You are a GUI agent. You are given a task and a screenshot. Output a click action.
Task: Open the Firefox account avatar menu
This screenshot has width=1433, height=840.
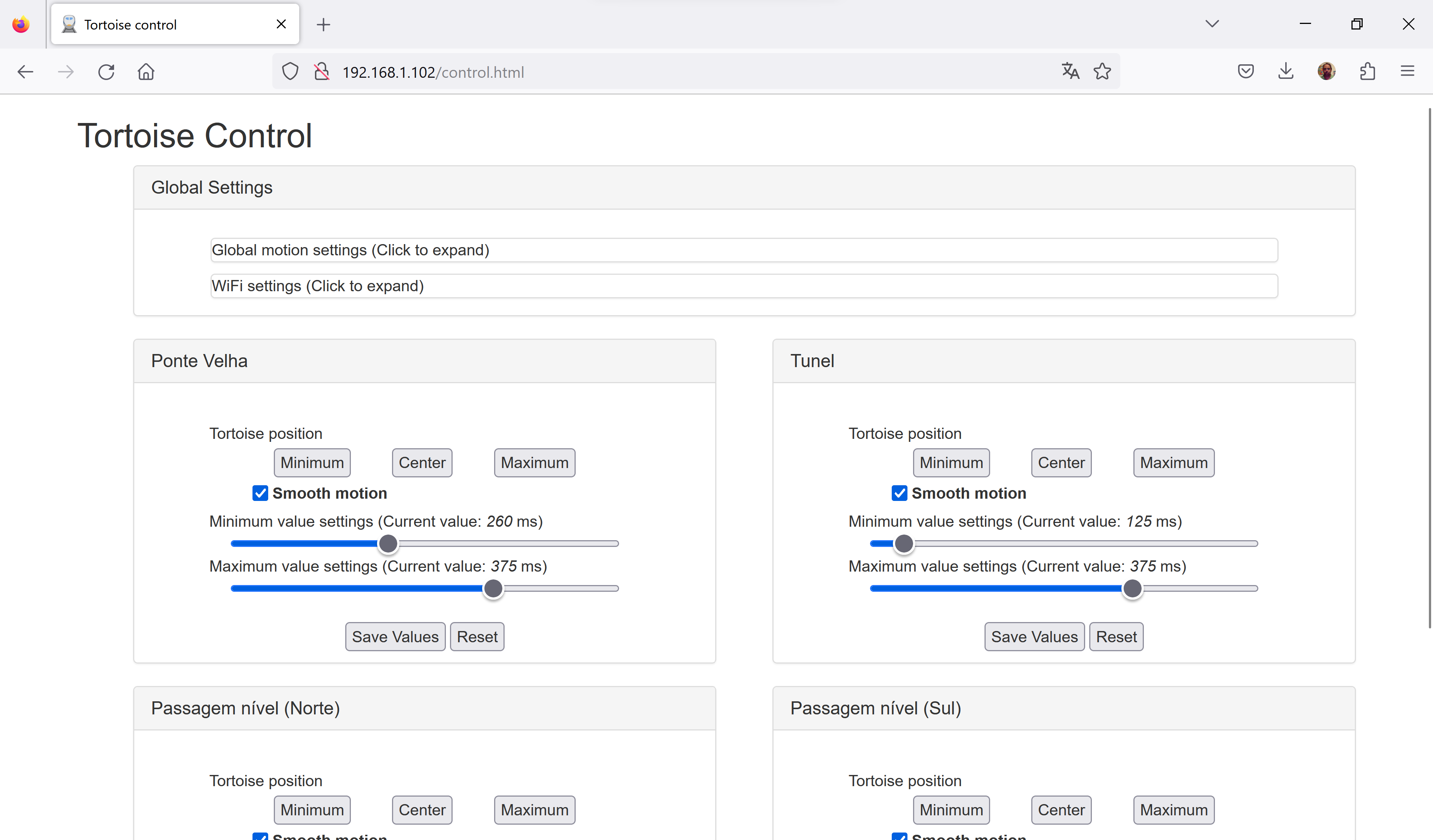pos(1326,72)
